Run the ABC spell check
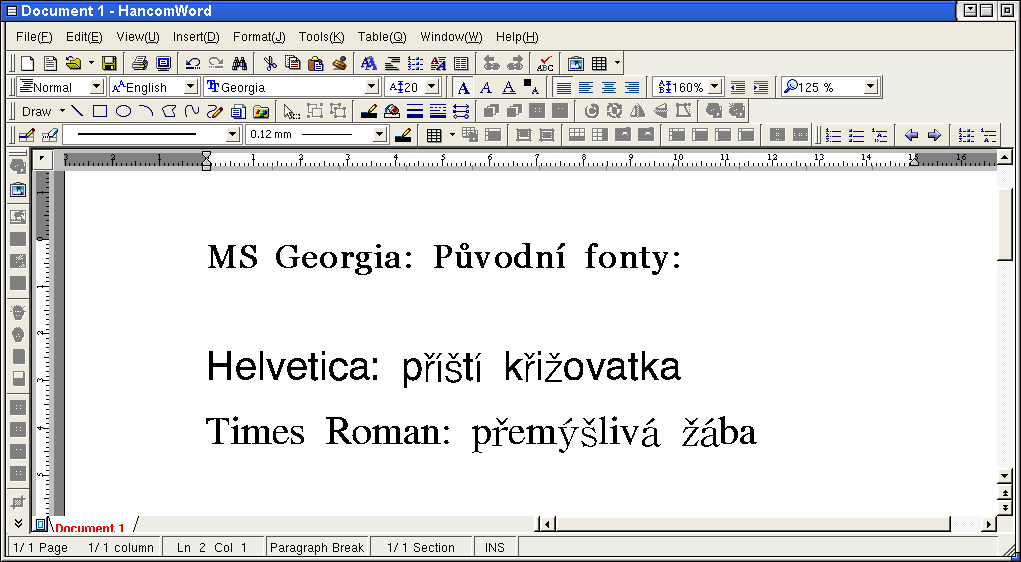Image resolution: width=1021 pixels, height=562 pixels. click(545, 63)
